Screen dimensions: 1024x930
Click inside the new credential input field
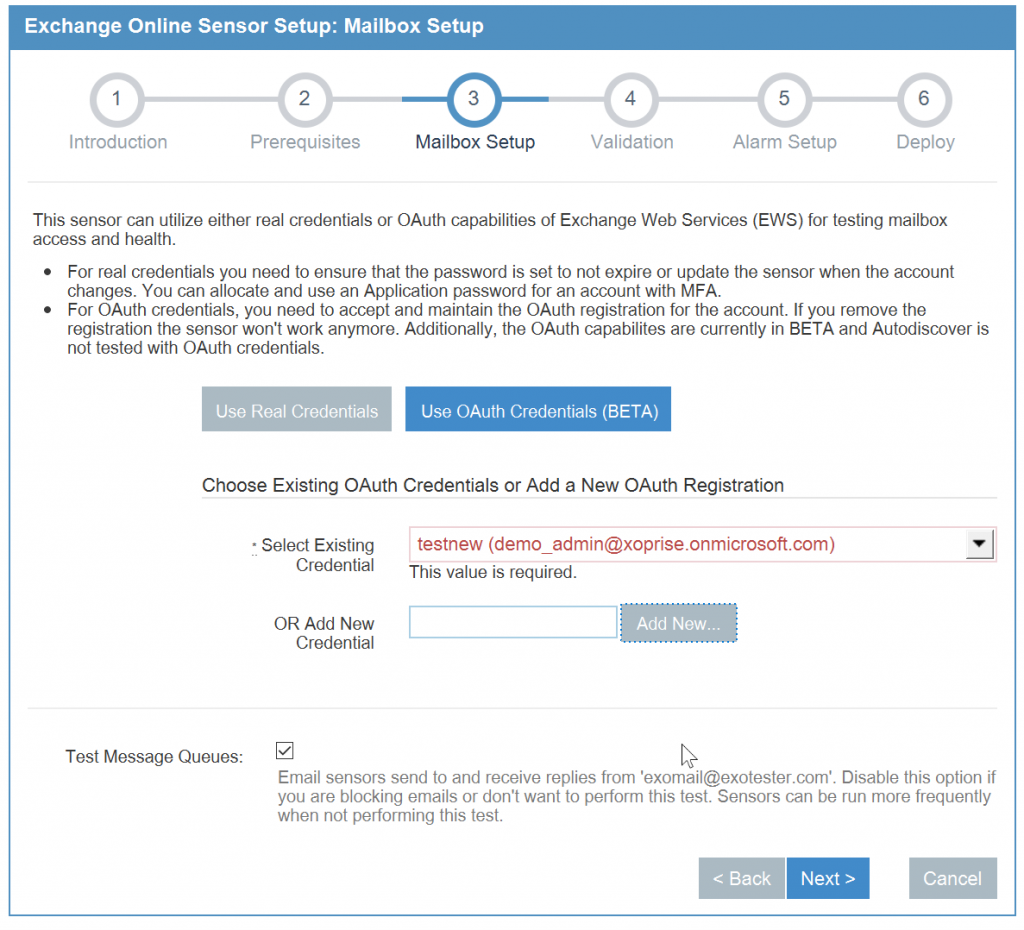513,622
